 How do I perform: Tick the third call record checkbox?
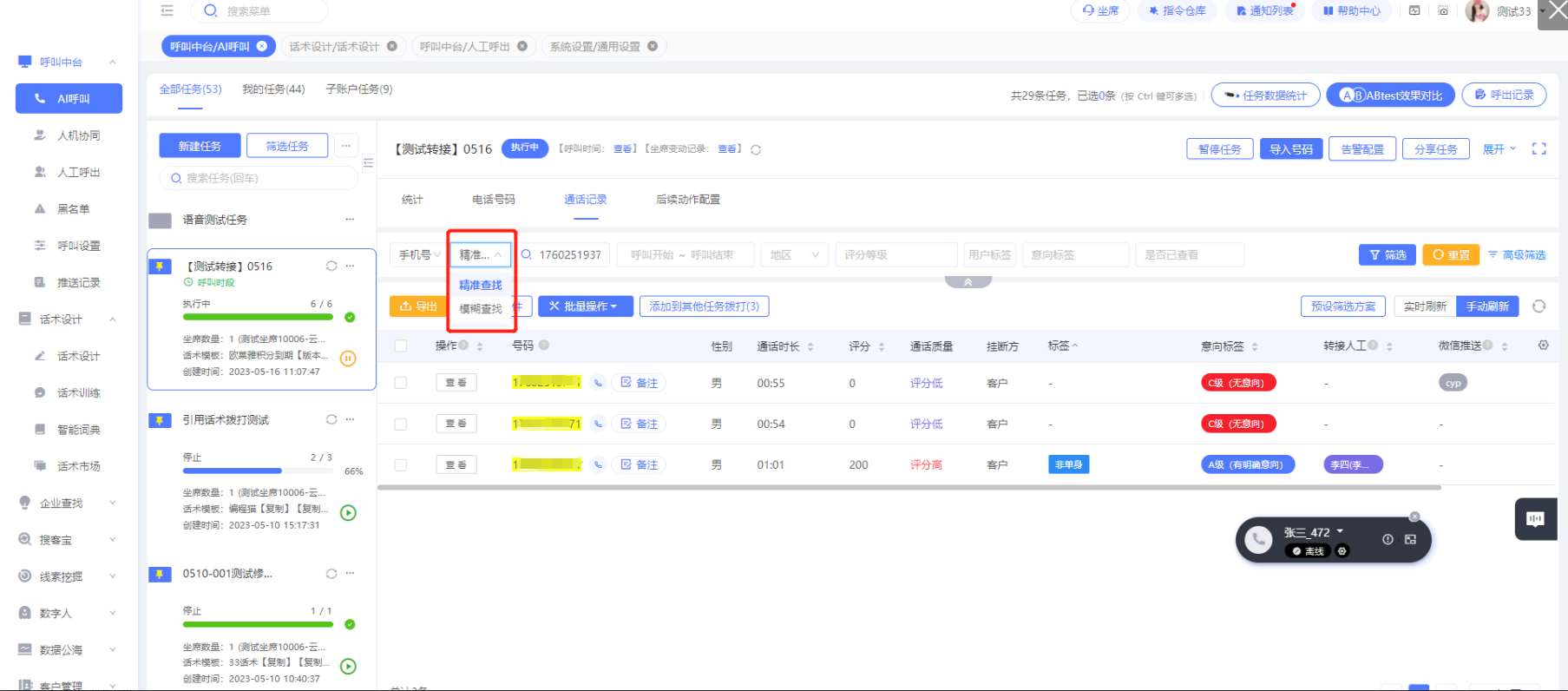(401, 465)
